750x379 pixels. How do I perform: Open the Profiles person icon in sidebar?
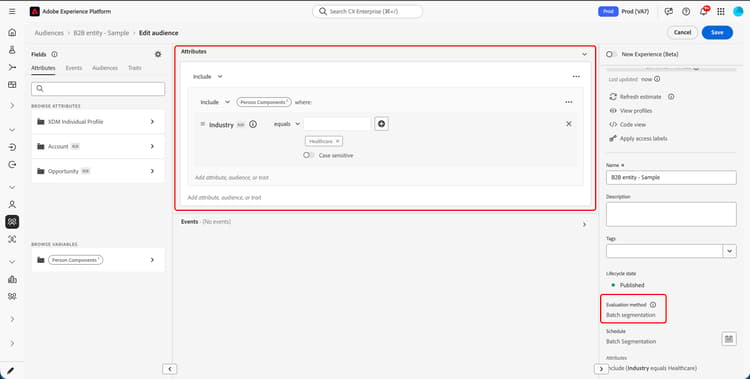pos(12,204)
